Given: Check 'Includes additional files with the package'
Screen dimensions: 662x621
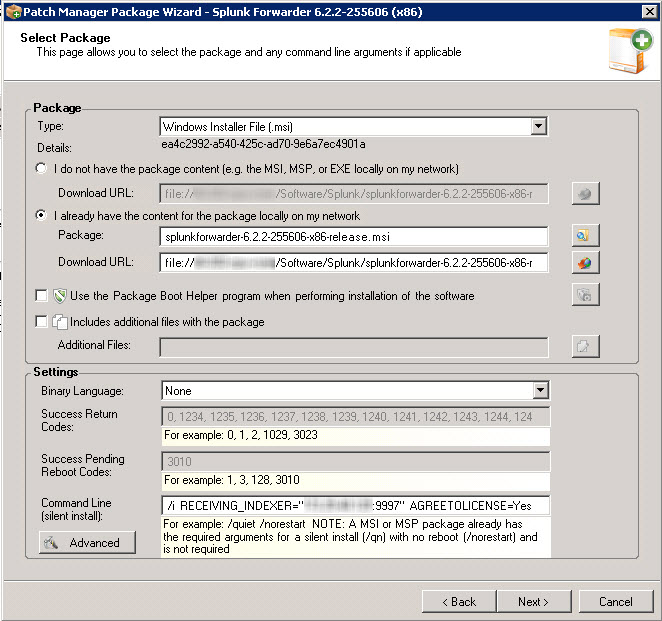Looking at the screenshot, I should [41, 321].
